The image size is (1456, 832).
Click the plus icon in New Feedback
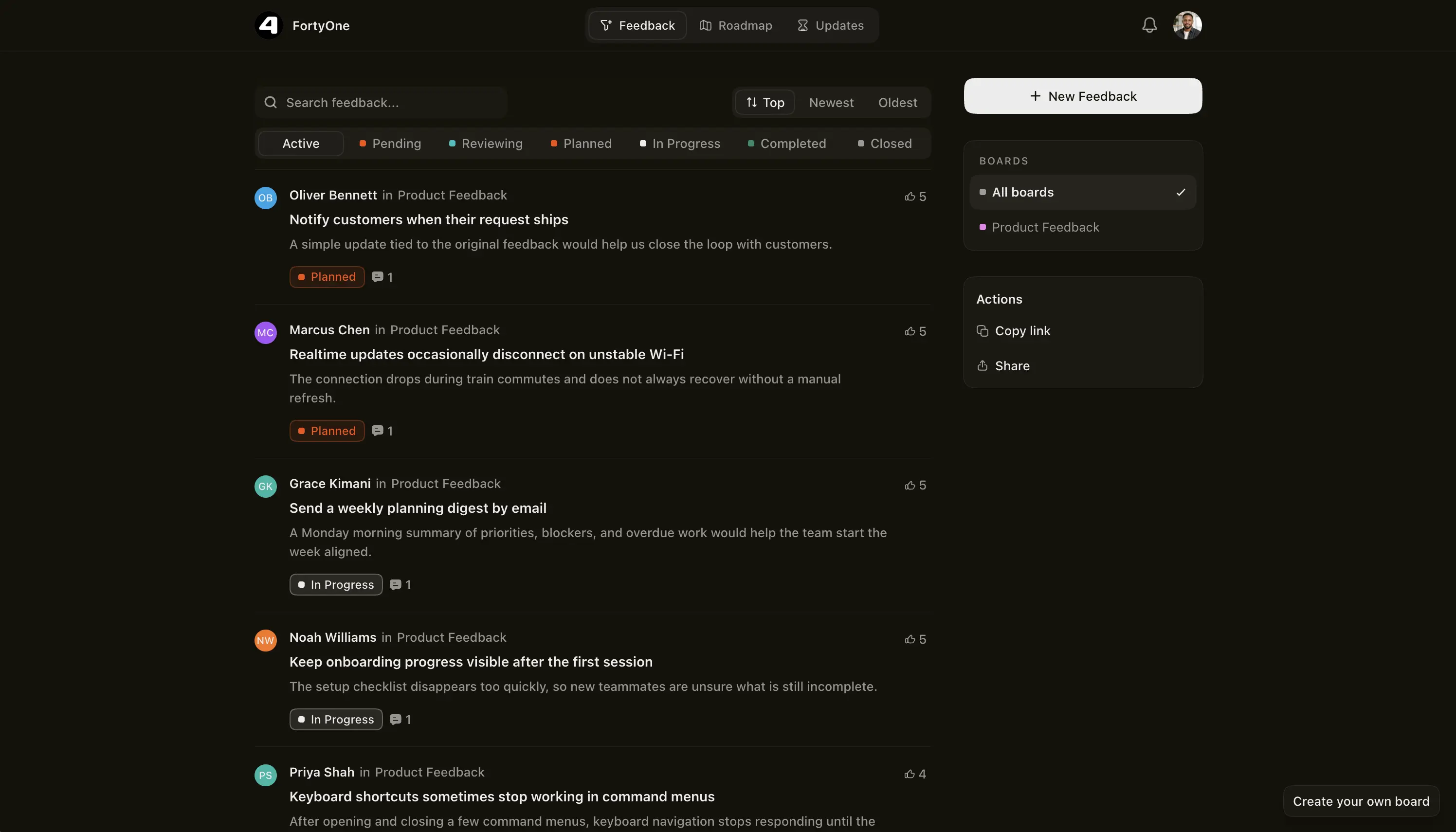(x=1035, y=96)
